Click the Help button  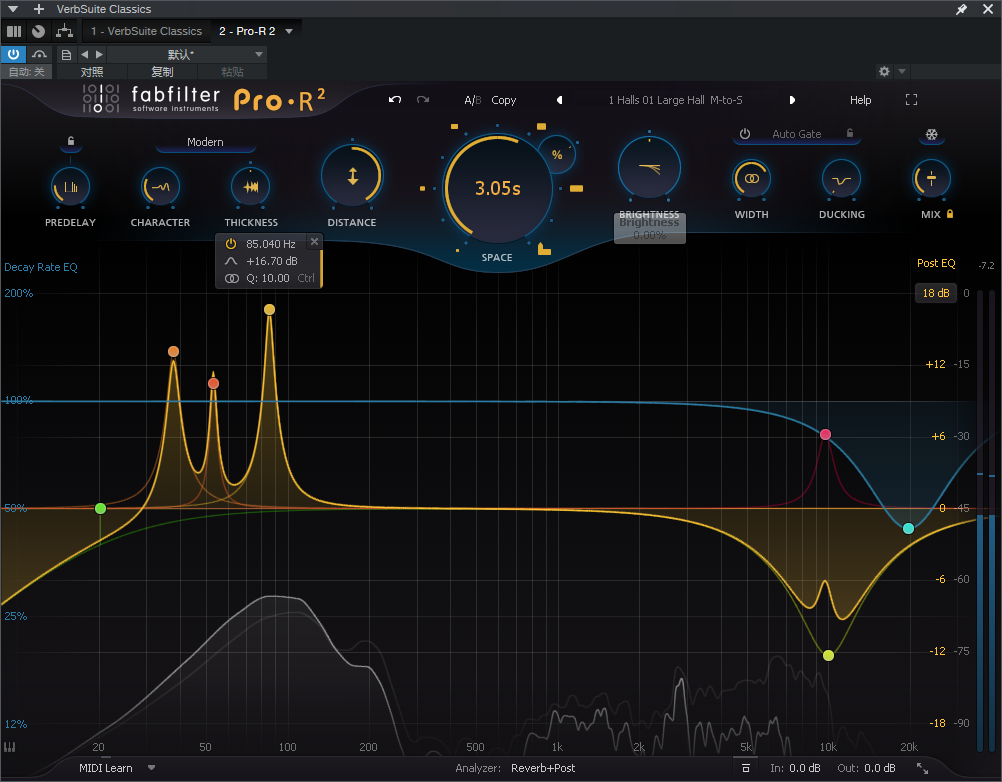pyautogui.click(x=860, y=99)
